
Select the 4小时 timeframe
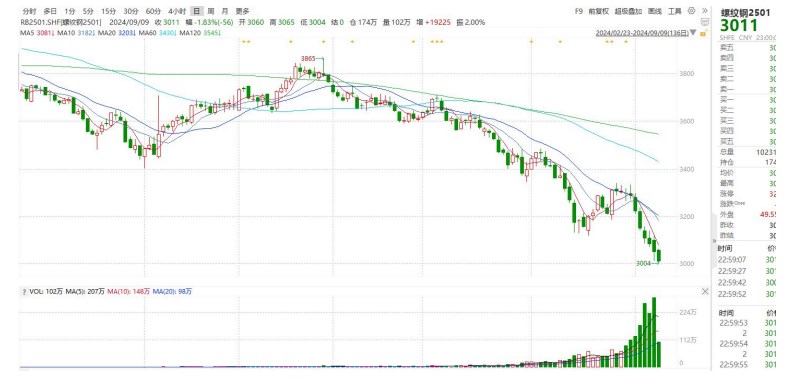177,11
